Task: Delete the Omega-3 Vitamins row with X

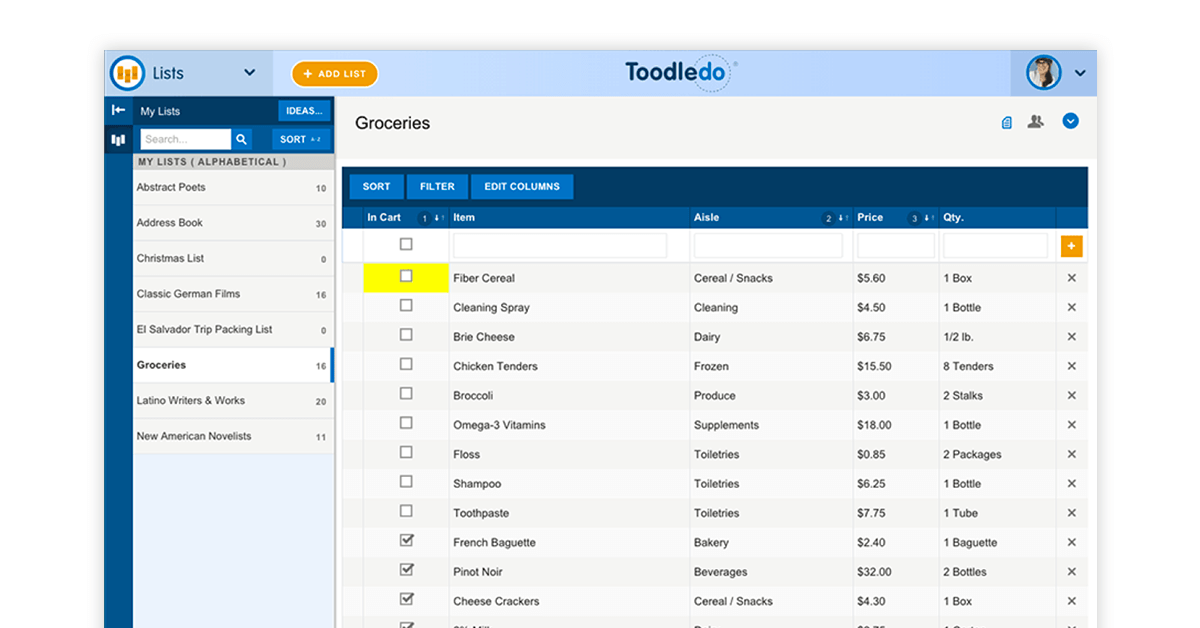Action: tap(1071, 425)
